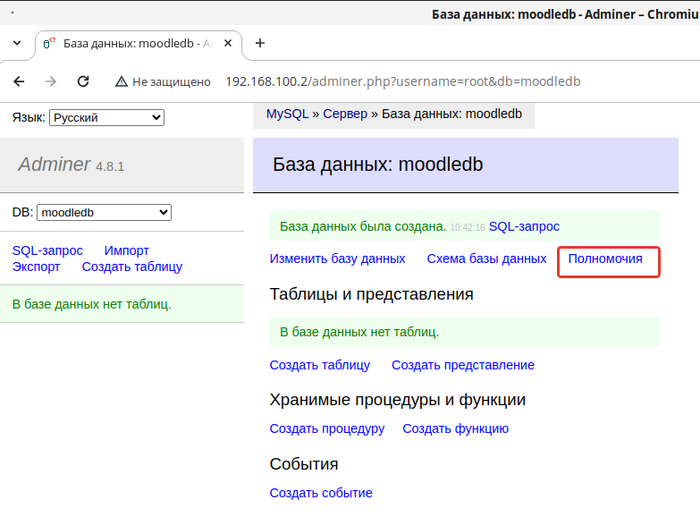Click Создать таблицу under Таблицы и представления
Viewport: 700px width, 517px height.
(x=320, y=365)
